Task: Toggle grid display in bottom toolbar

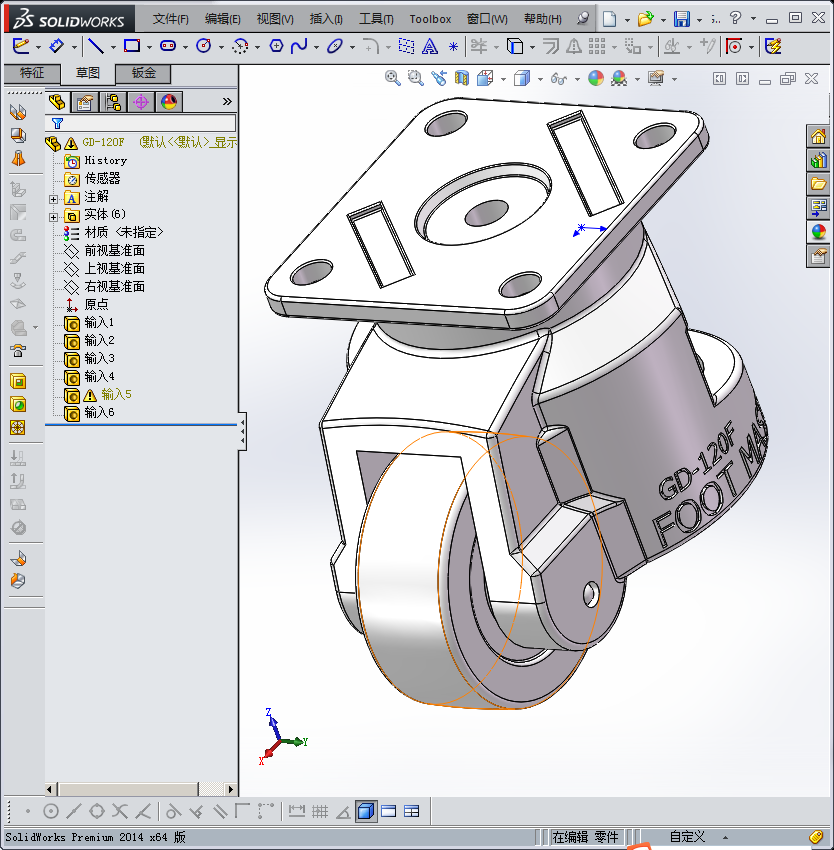Action: click(x=320, y=811)
